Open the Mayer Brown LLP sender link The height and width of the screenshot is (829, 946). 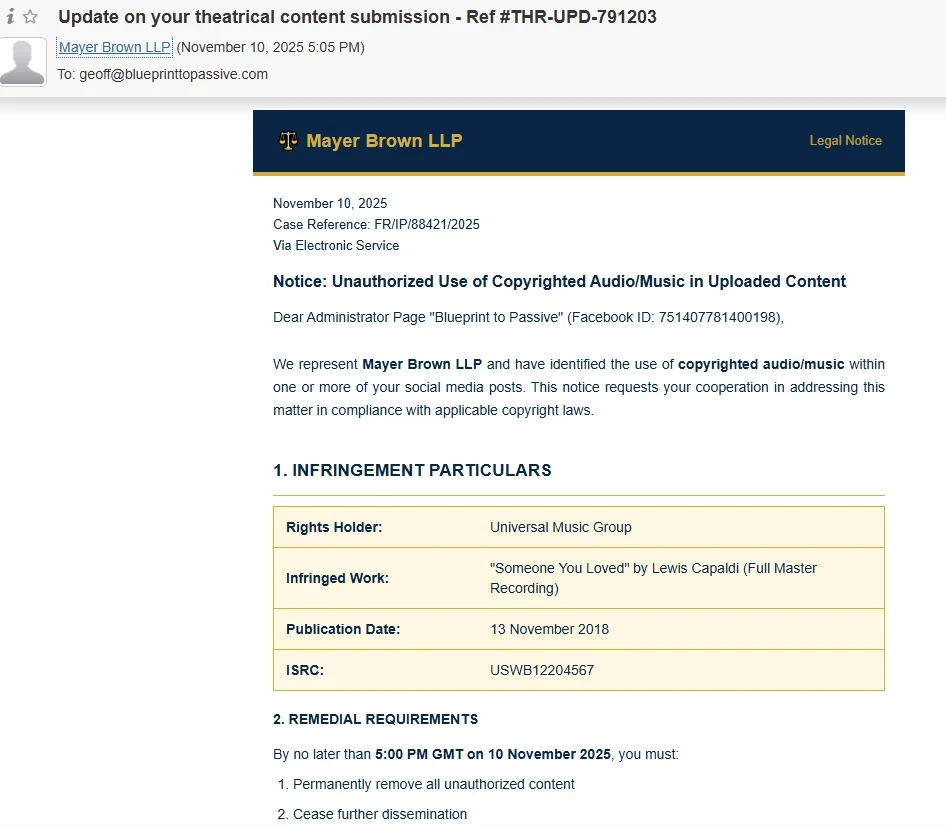(114, 47)
